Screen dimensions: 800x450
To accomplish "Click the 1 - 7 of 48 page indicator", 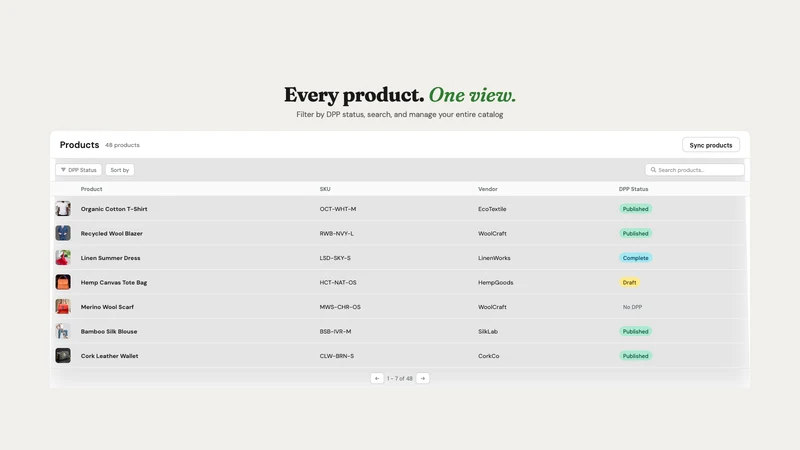I will pos(399,379).
